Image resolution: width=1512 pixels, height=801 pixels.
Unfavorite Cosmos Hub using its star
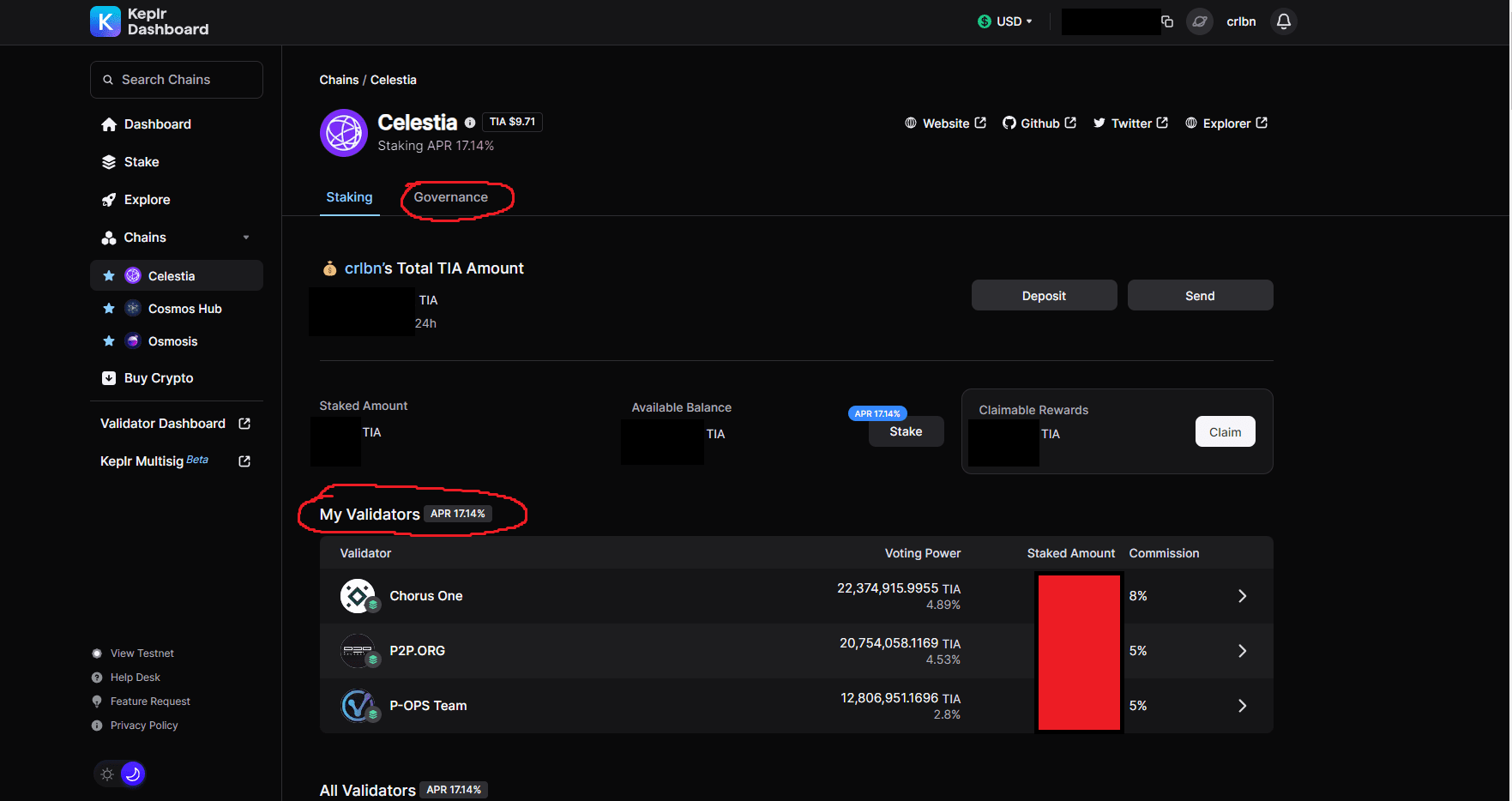coord(109,309)
